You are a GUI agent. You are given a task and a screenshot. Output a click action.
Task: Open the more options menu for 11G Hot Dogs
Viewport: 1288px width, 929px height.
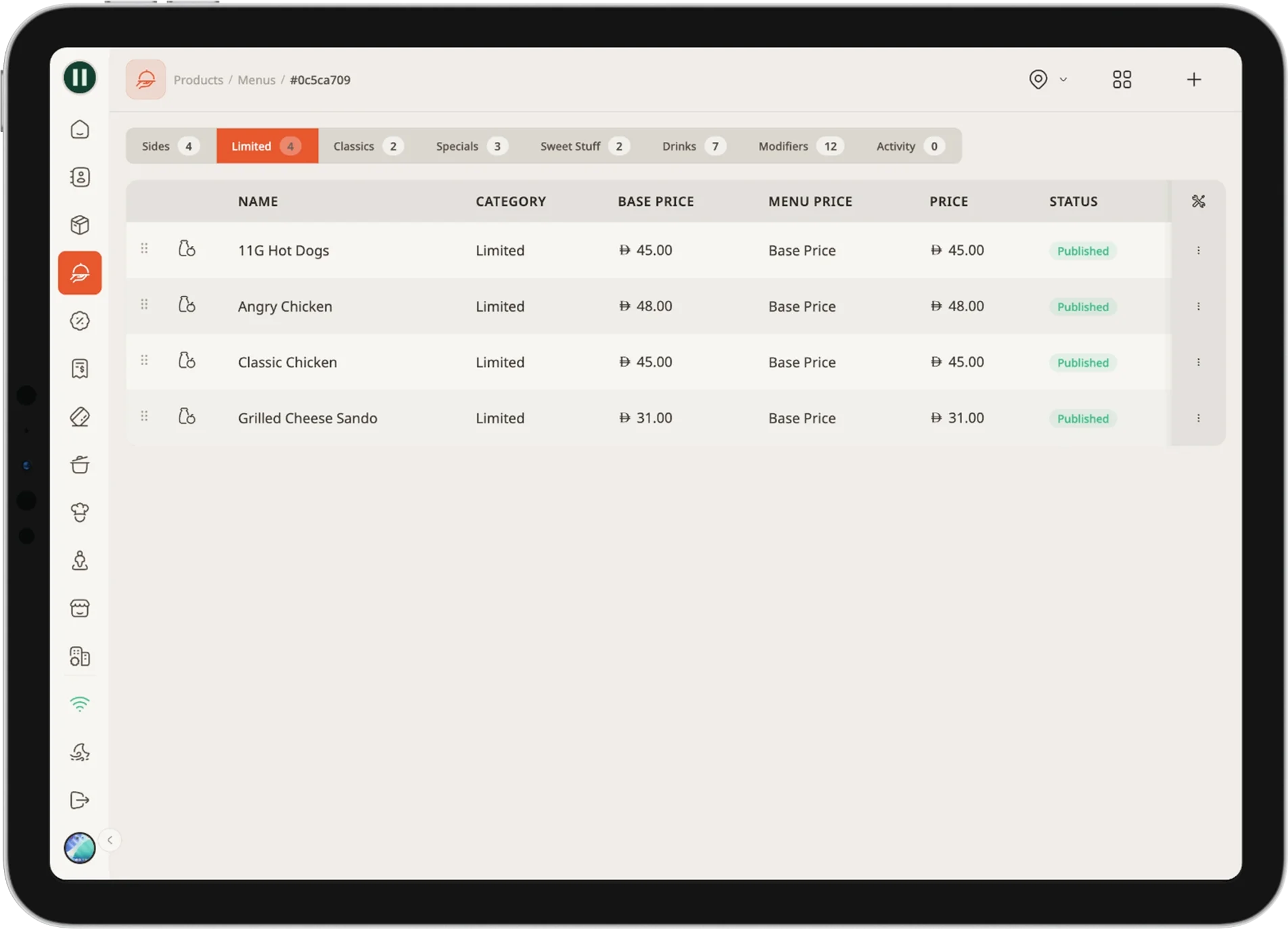(x=1199, y=251)
